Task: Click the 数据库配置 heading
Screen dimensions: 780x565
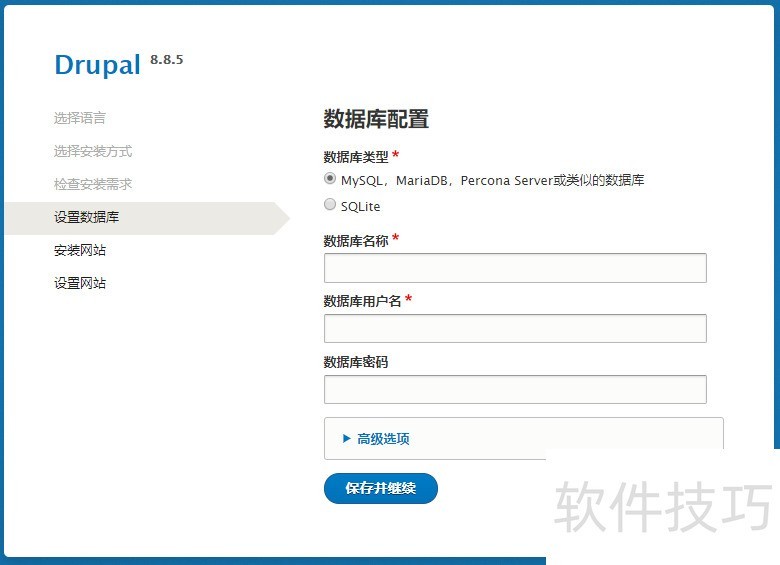Action: click(x=376, y=119)
